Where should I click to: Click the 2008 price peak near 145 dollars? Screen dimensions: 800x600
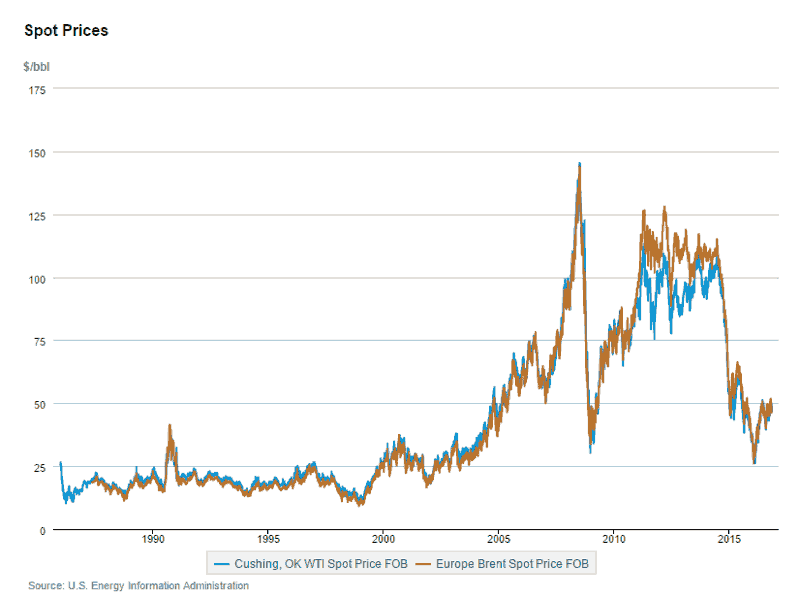(x=579, y=165)
